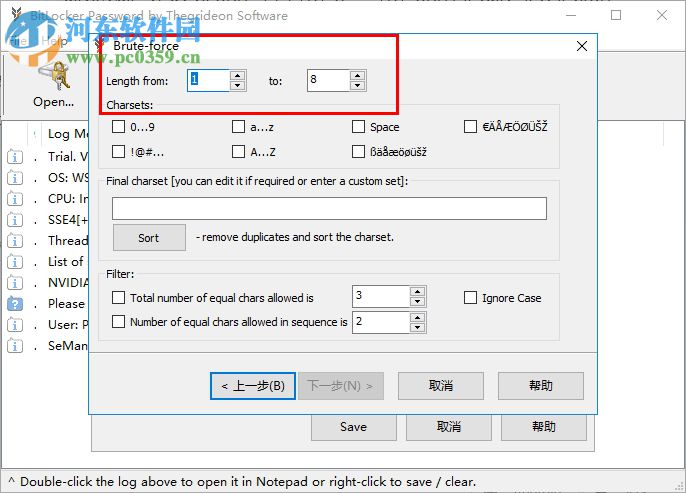Screen dimensions: 686x493
Task: Enable the a...z lowercase charset
Action: coord(238,127)
